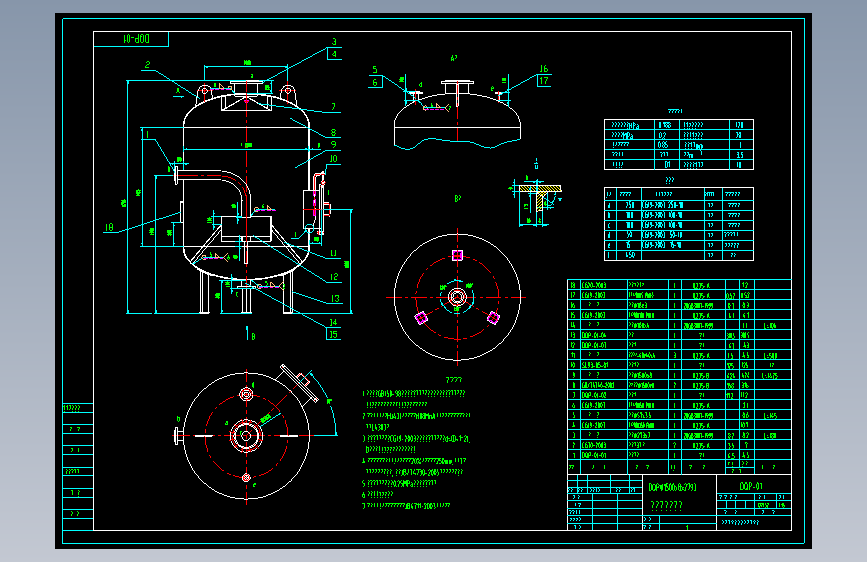Select part callout number 8
The width and height of the screenshot is (867, 562).
(x=333, y=132)
